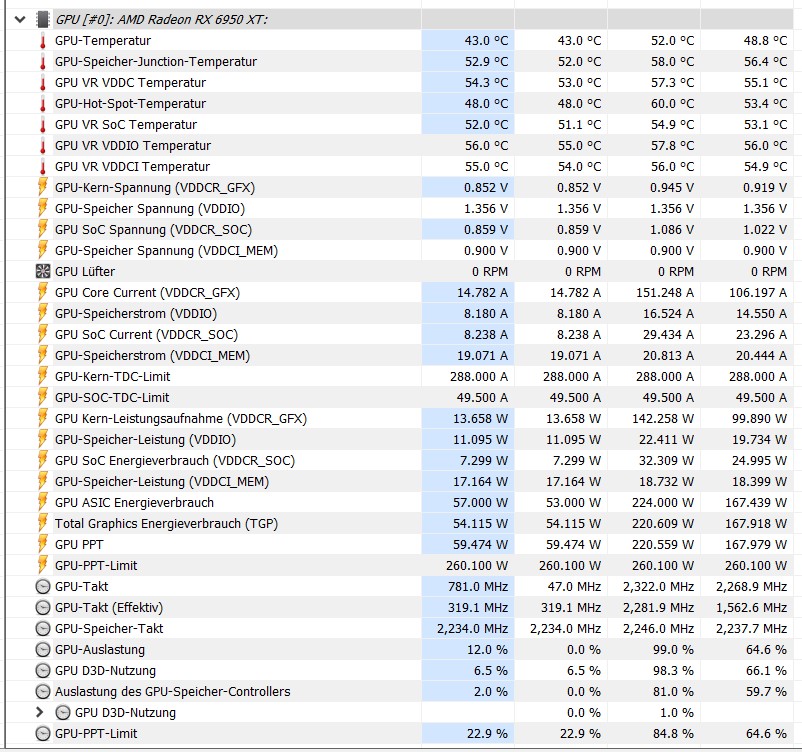This screenshot has width=802, height=752.
Task: Click maximum ASIC power 224.000 W
Action: [x=662, y=502]
